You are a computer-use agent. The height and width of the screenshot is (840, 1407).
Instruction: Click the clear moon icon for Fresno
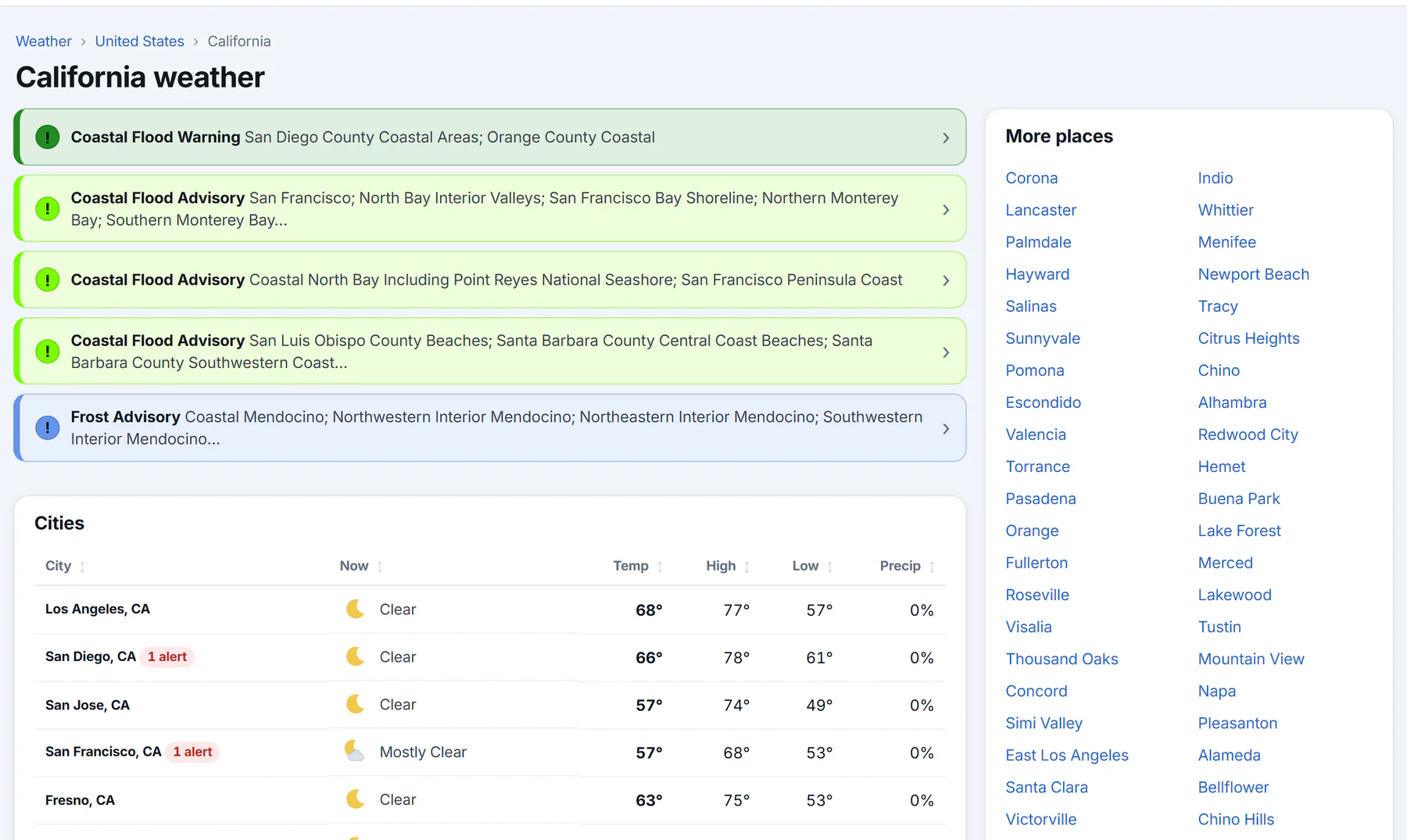(356, 799)
